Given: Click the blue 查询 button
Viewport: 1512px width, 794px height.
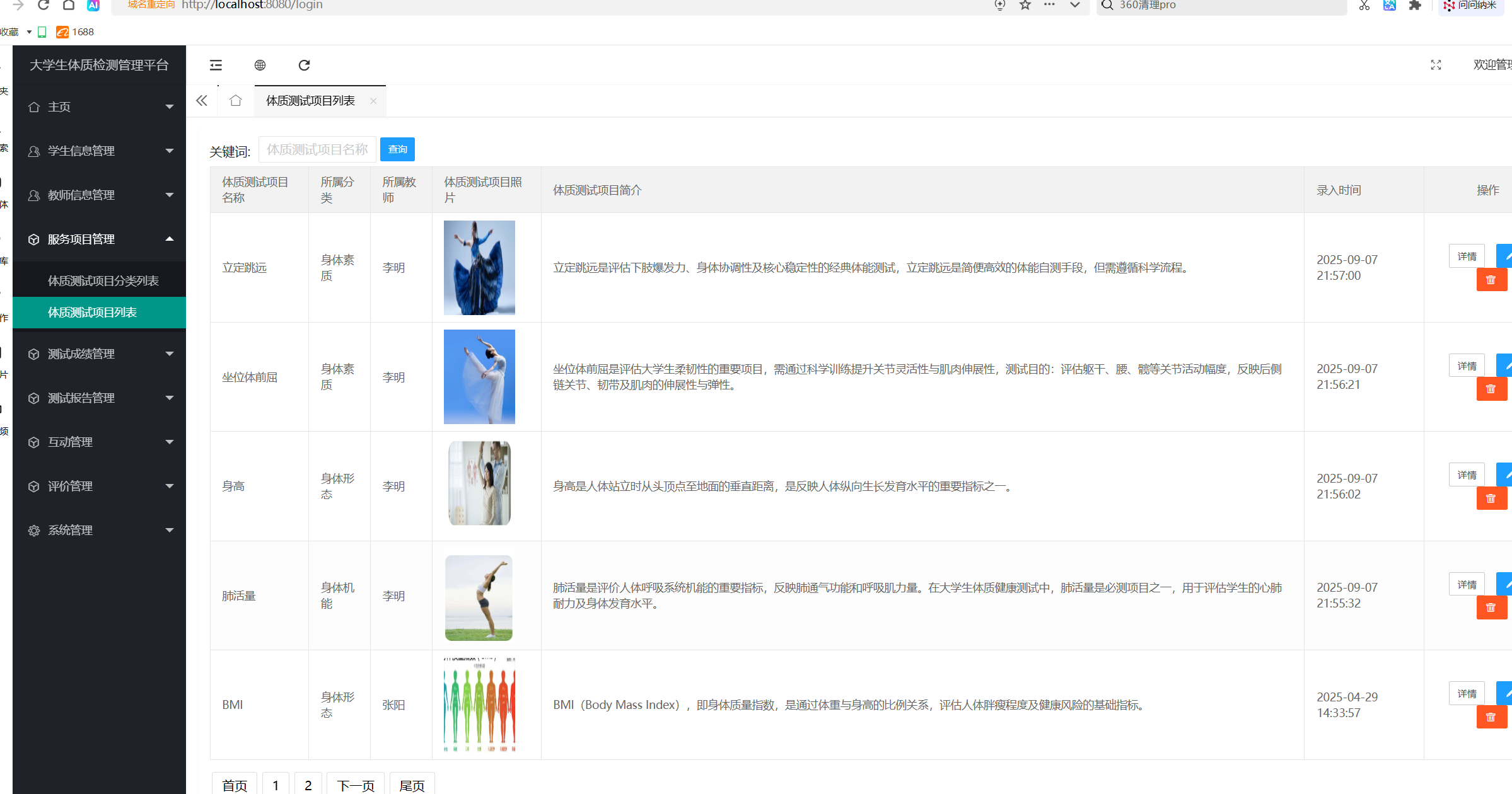Looking at the screenshot, I should [397, 149].
